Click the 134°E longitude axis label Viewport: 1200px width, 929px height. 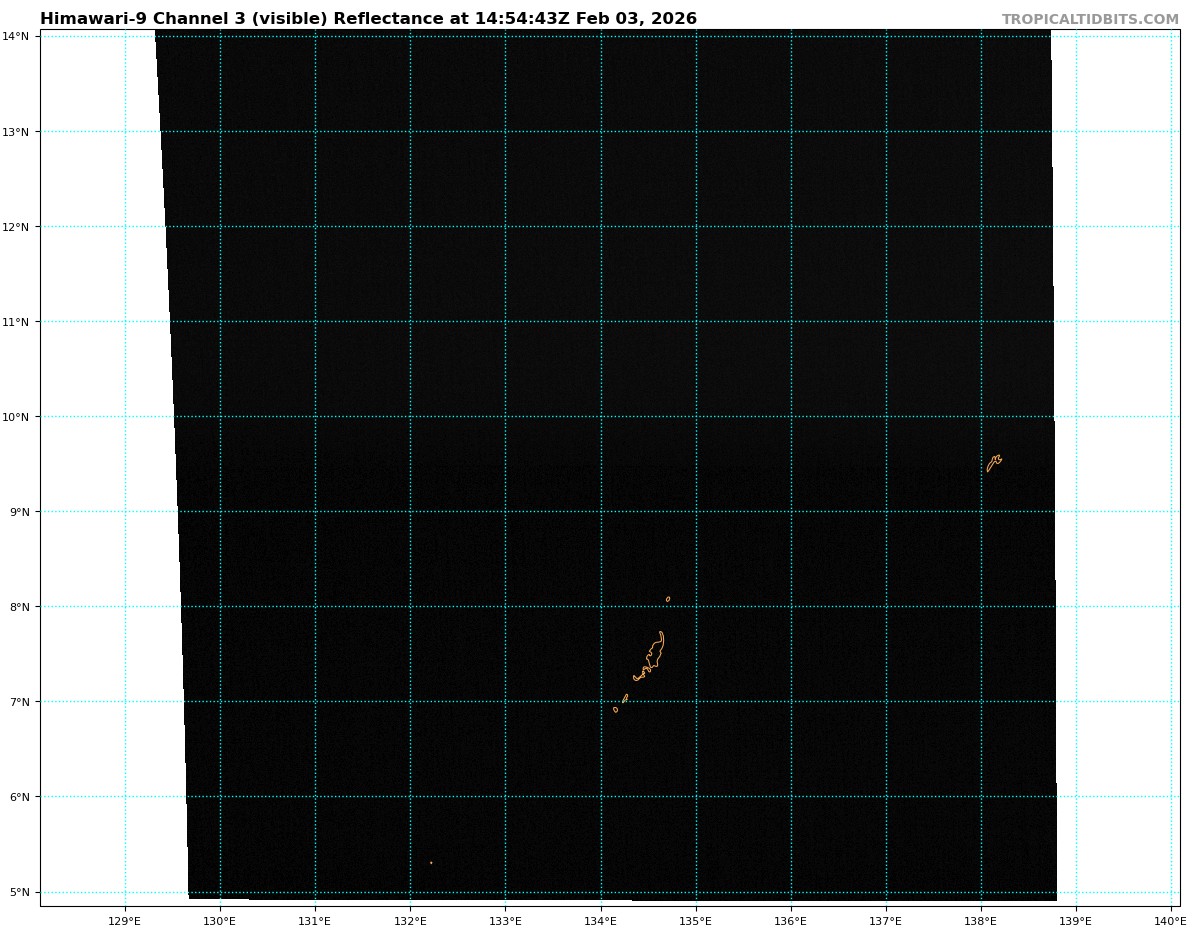pyautogui.click(x=600, y=919)
